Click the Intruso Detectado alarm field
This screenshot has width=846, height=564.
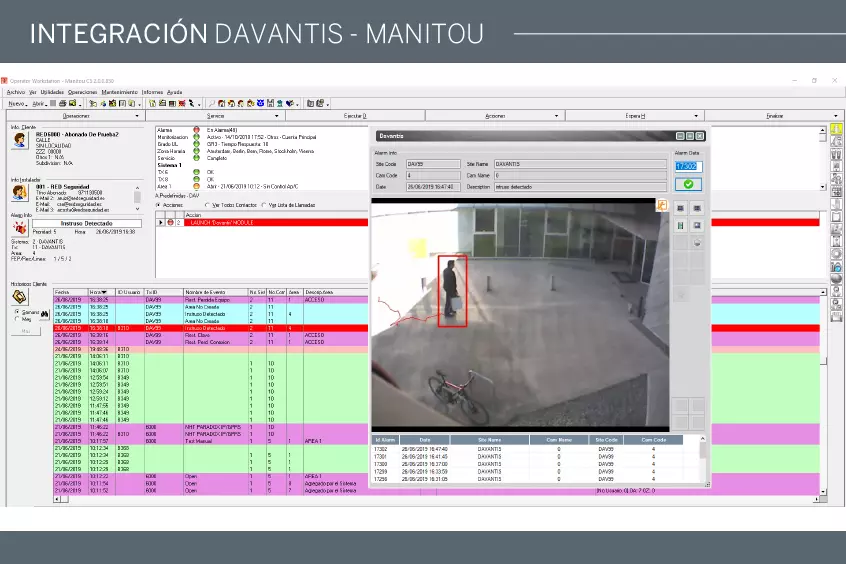(87, 223)
